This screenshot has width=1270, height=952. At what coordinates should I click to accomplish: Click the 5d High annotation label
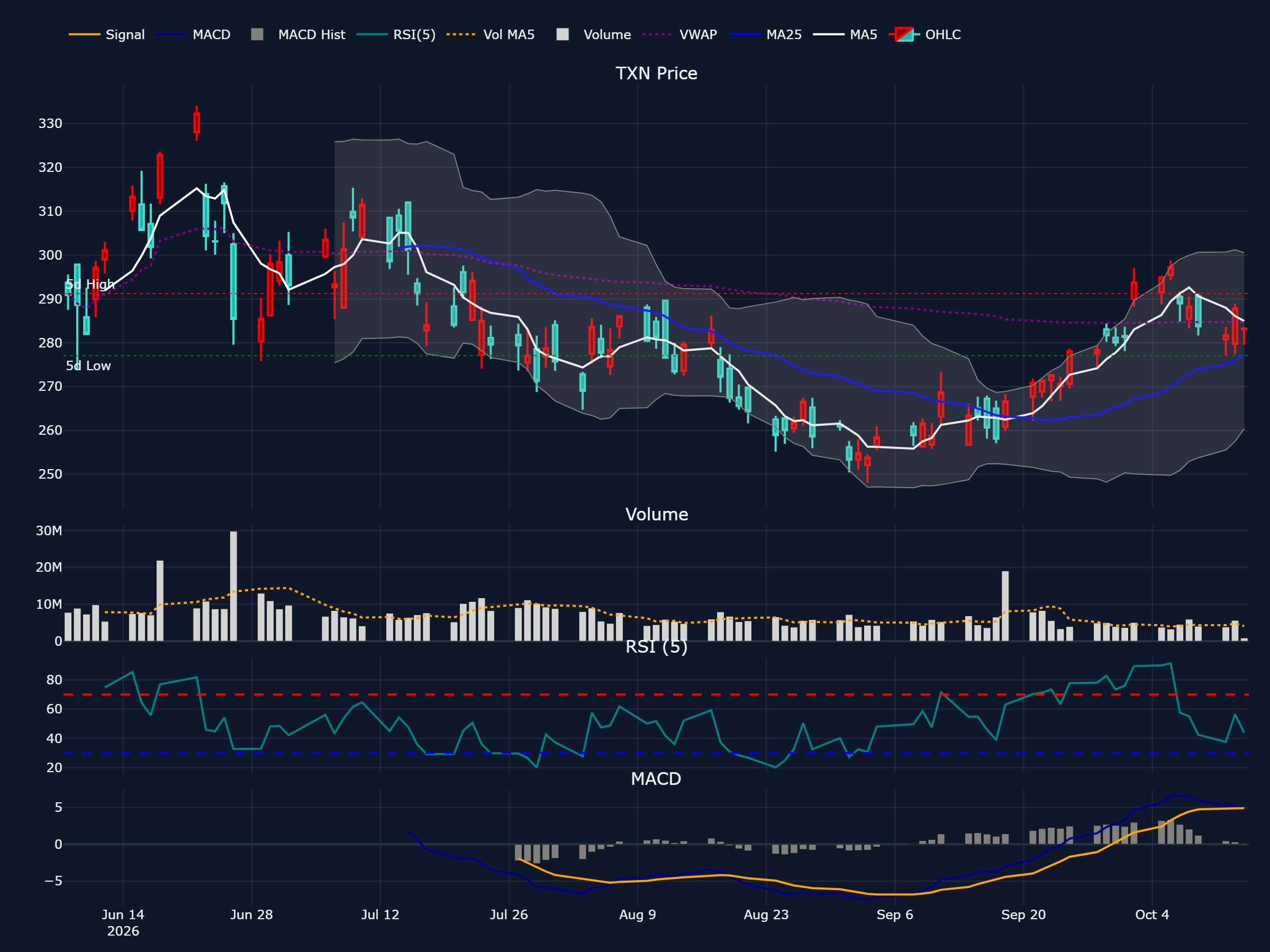click(90, 285)
